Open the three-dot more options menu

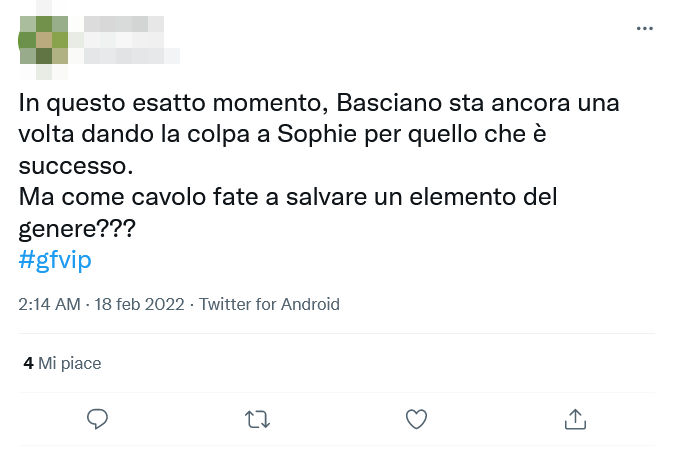[644, 29]
